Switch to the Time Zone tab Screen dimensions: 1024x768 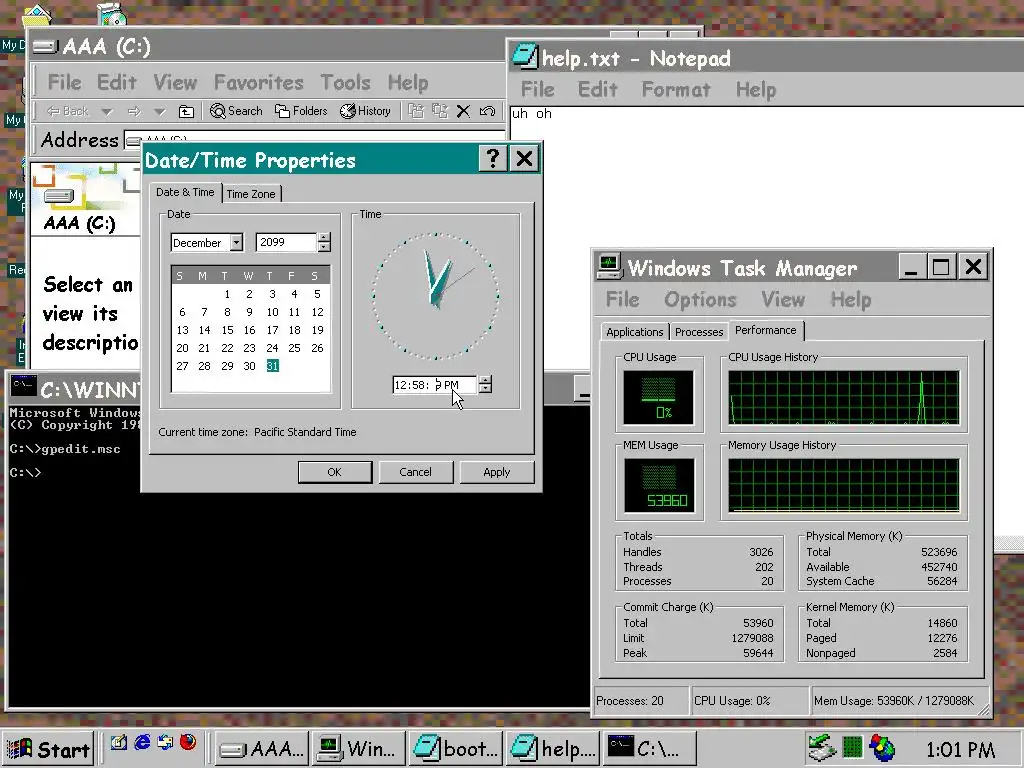click(x=251, y=194)
